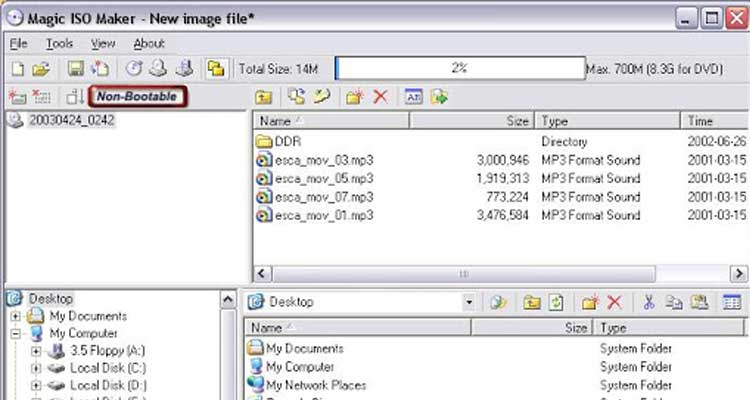Select the esca_mov_01.mp3 file

coord(324,216)
